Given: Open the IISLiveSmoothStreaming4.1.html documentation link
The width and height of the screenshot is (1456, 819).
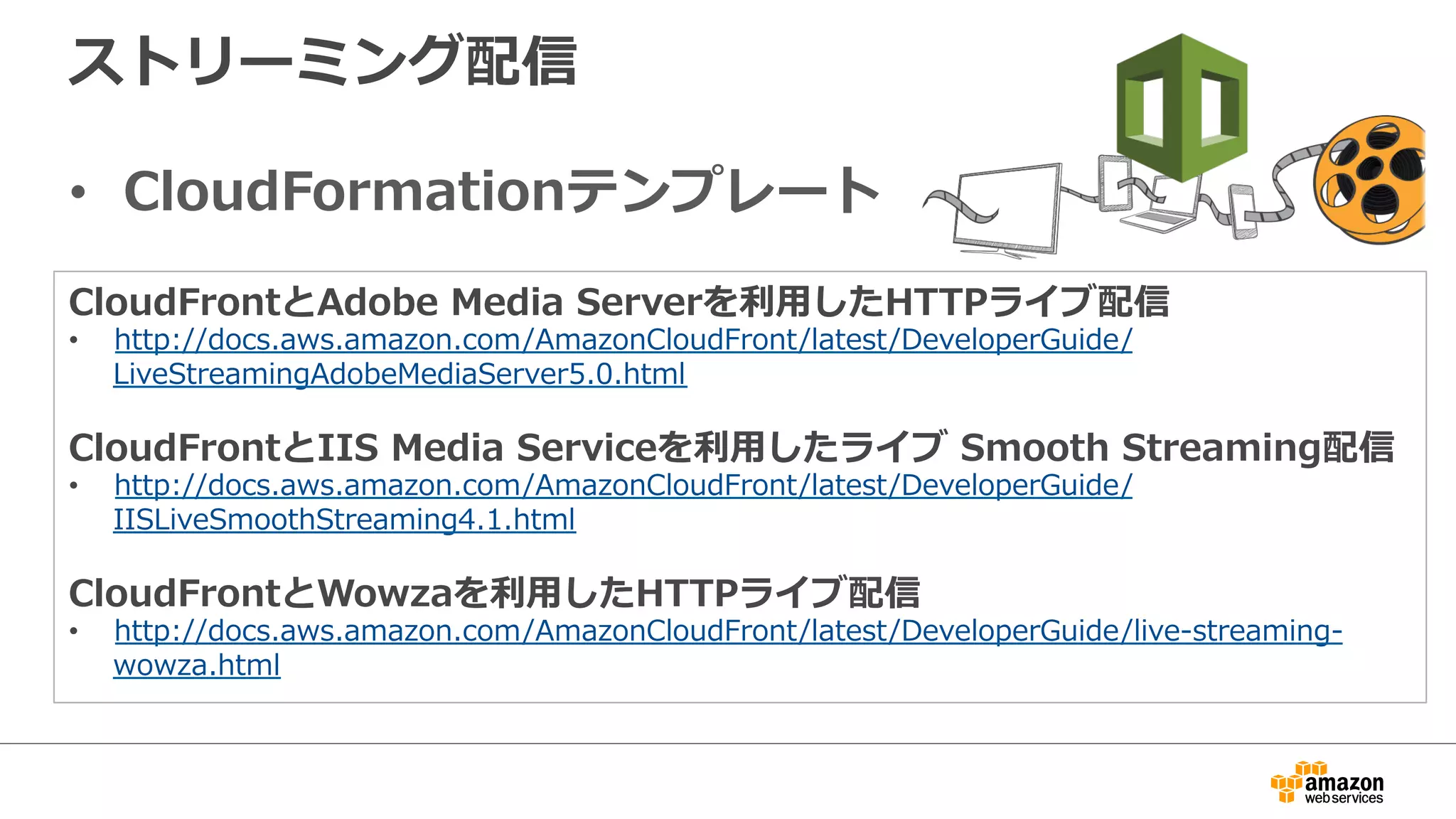Looking at the screenshot, I should [x=623, y=503].
